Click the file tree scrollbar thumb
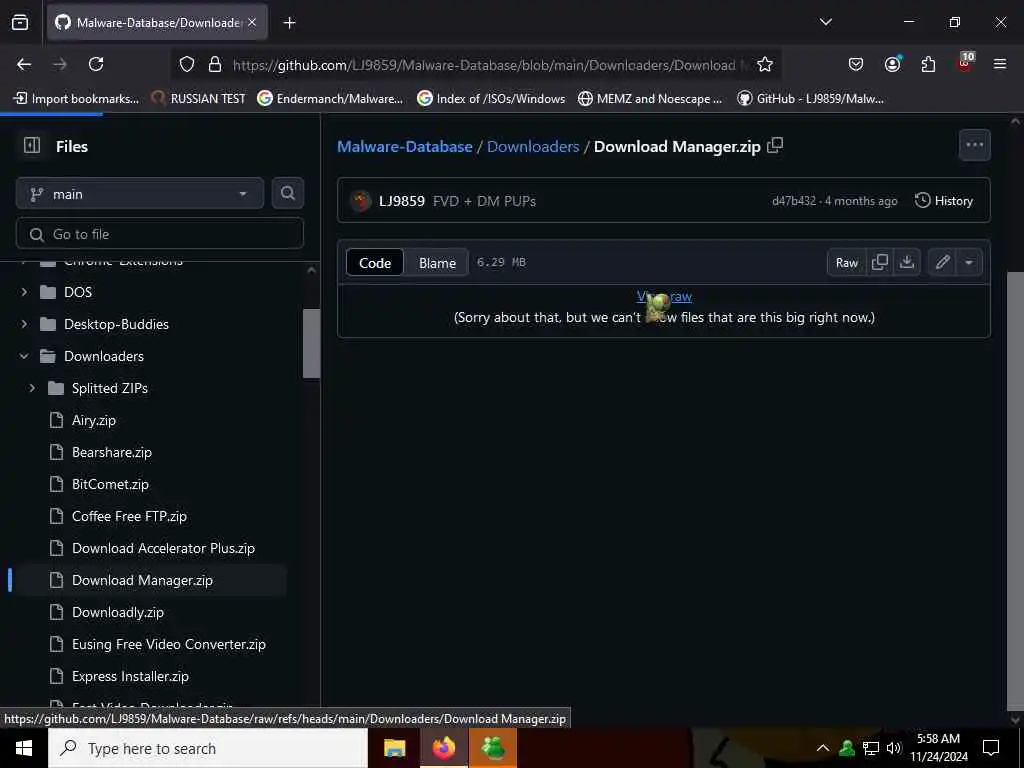 point(312,343)
